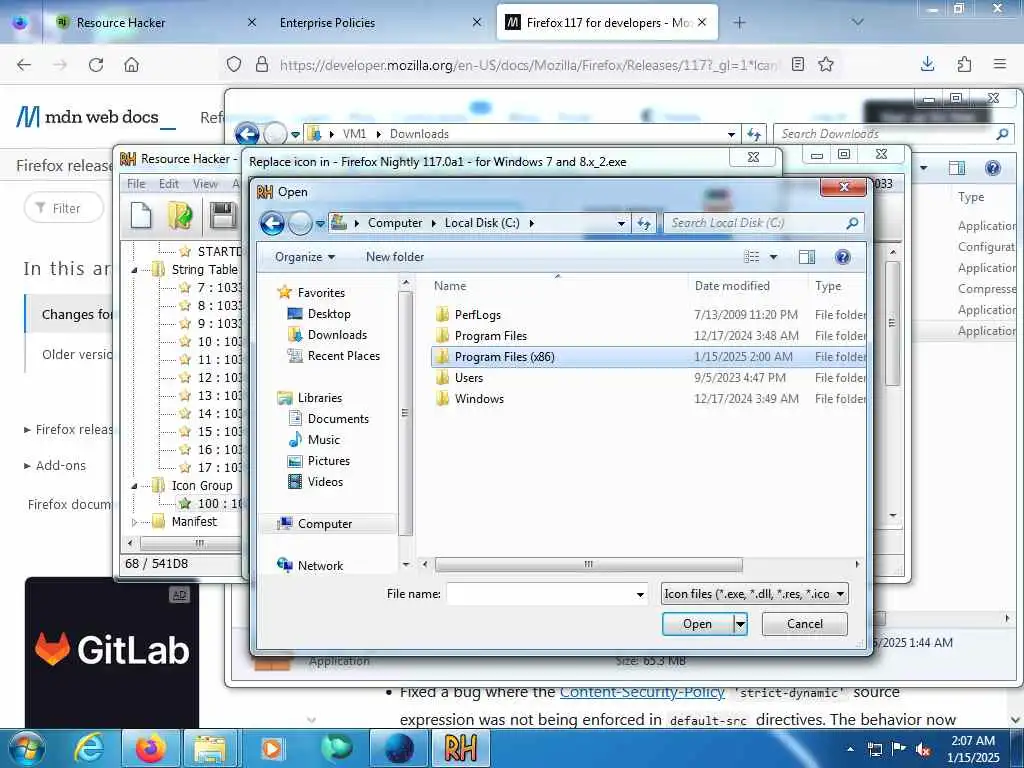Screen dimensions: 1024x768
Task: Bookmark this page with the star icon
Action: tap(826, 64)
